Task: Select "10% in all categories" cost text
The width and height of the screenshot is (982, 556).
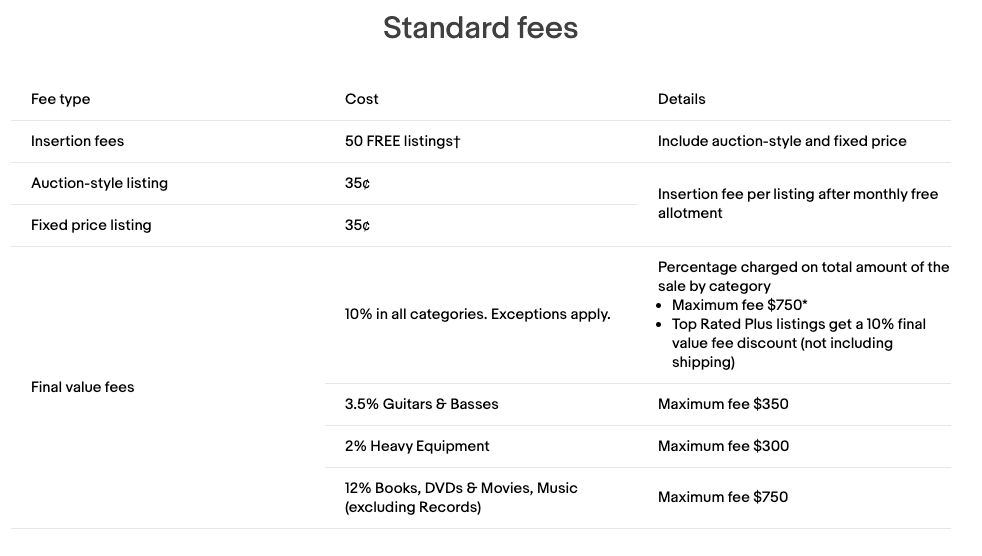Action: click(477, 314)
